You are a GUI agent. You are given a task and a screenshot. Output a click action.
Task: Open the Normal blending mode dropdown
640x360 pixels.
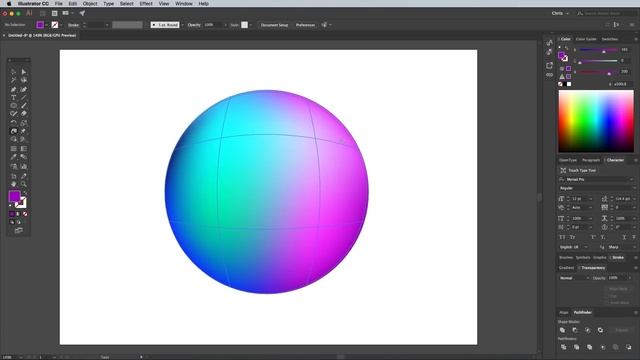[574, 278]
